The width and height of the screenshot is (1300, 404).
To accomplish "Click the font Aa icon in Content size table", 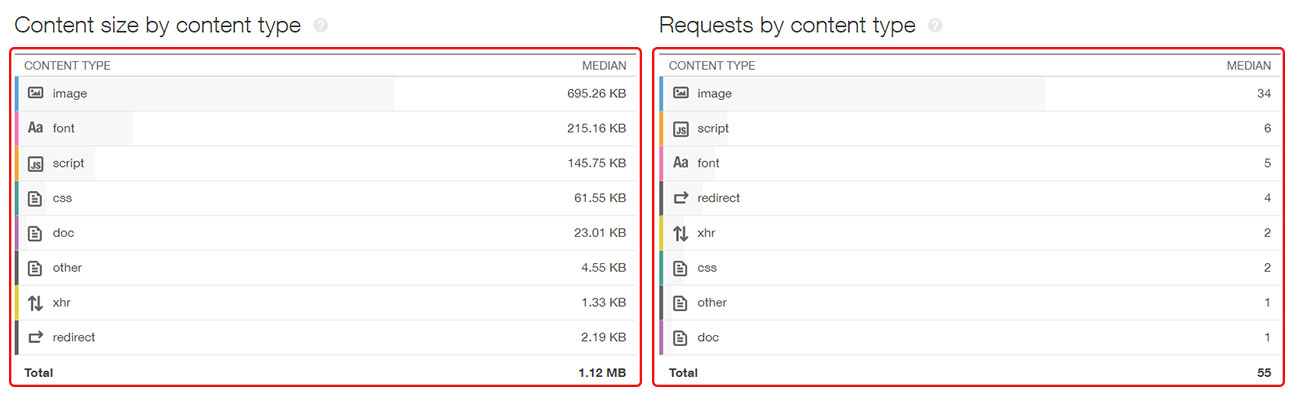I will (36, 128).
